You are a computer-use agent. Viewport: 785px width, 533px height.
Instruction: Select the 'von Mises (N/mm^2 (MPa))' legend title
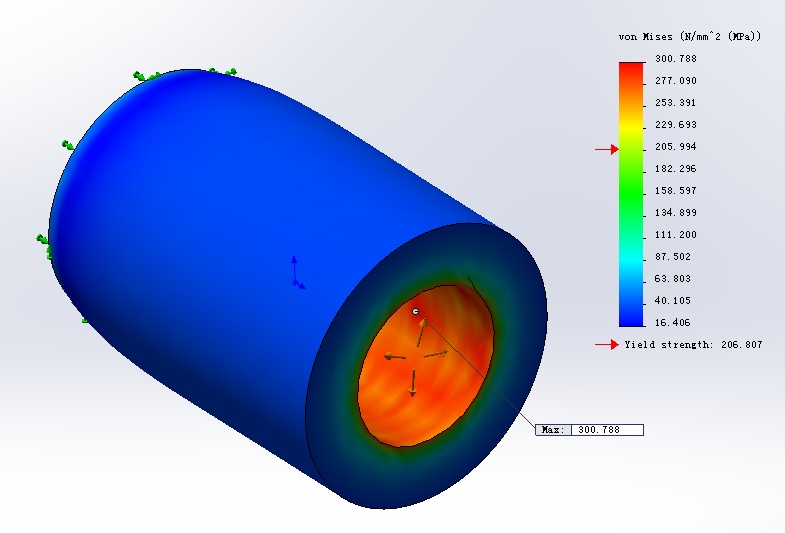[x=689, y=37]
